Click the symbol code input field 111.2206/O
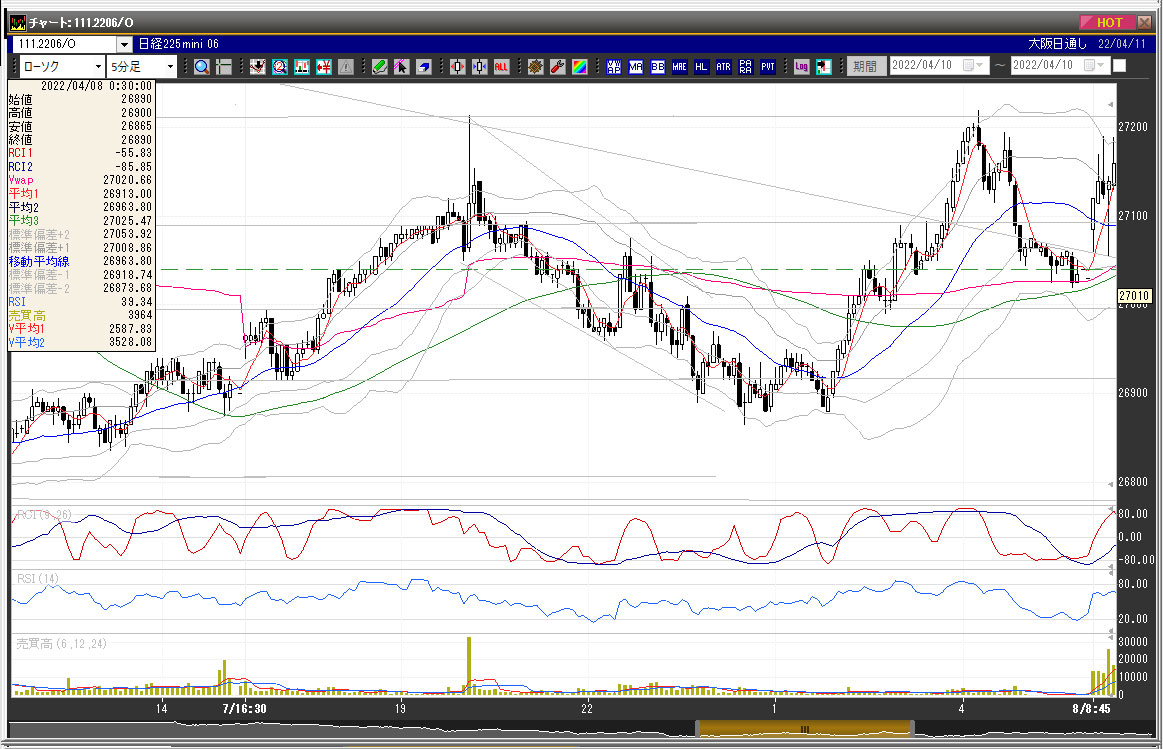This screenshot has width=1163, height=749. coord(65,44)
